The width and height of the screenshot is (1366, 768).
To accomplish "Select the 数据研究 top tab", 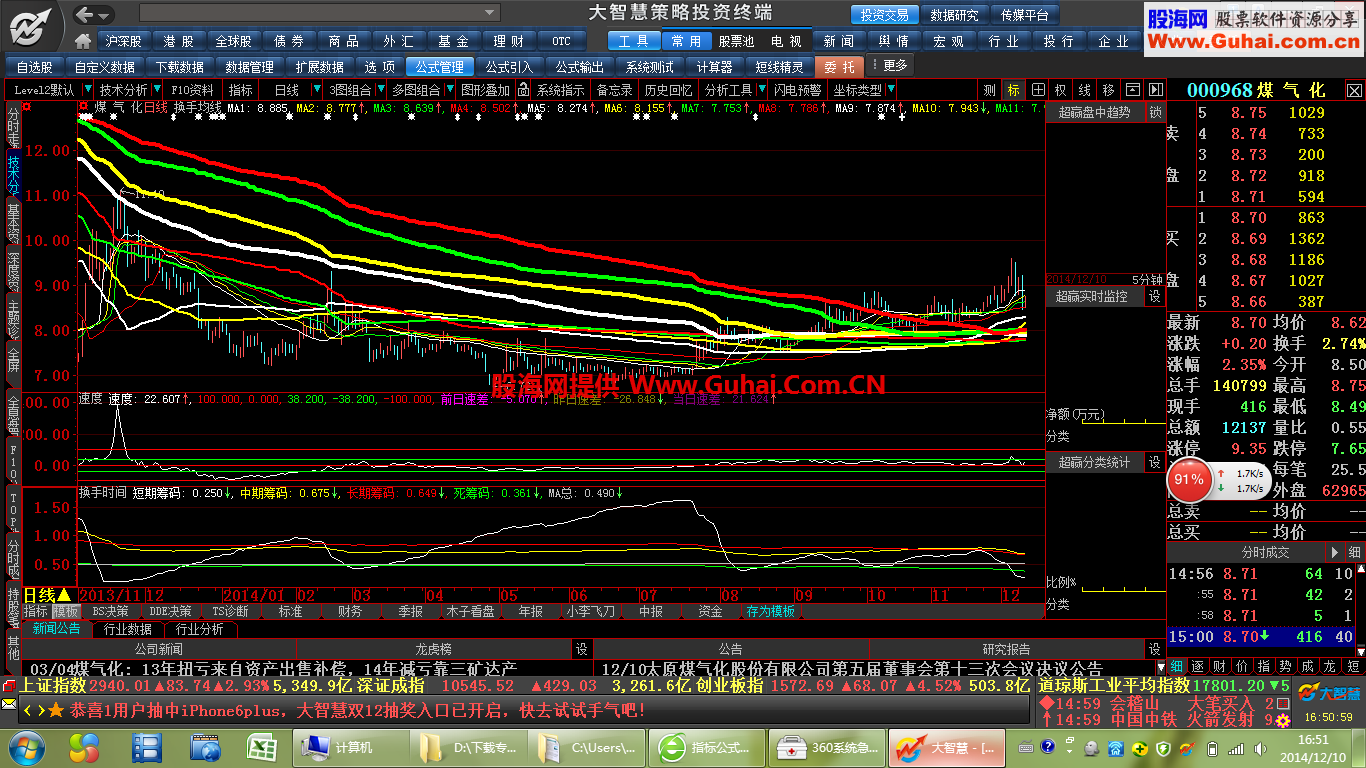I will pyautogui.click(x=954, y=15).
